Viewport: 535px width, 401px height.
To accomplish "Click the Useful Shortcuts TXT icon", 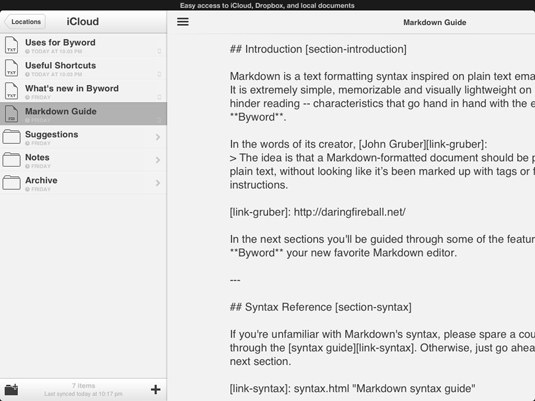I will 11,68.
